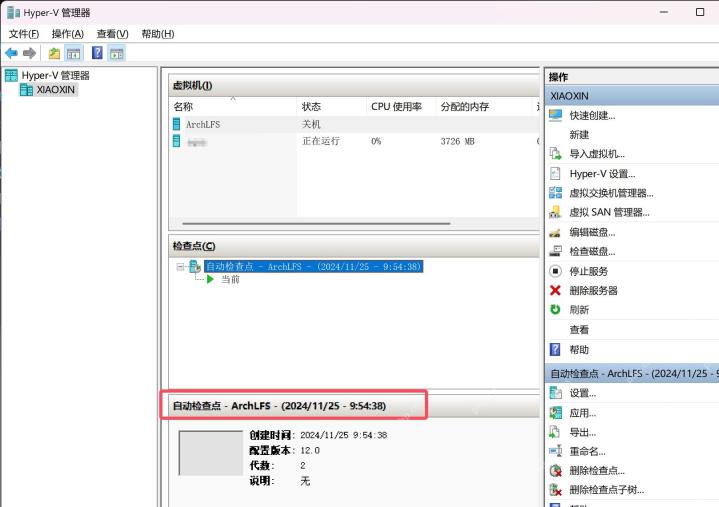Viewport: 719px width, 507px height.
Task: Toggle the action pane toolbar icon
Action: (116, 53)
